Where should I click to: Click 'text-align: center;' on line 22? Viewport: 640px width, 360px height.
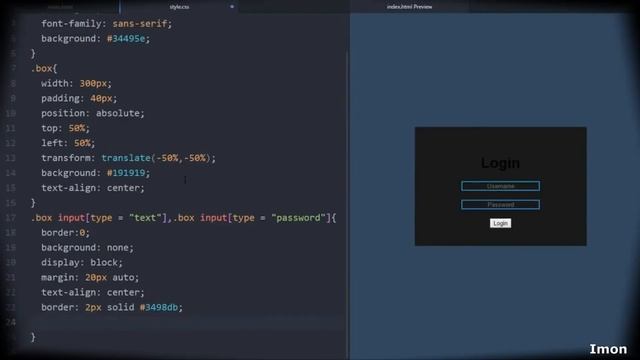93,292
